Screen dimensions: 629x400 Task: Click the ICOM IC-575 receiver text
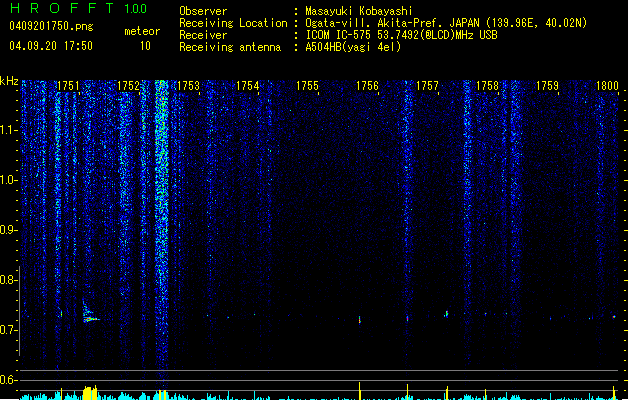[401, 35]
